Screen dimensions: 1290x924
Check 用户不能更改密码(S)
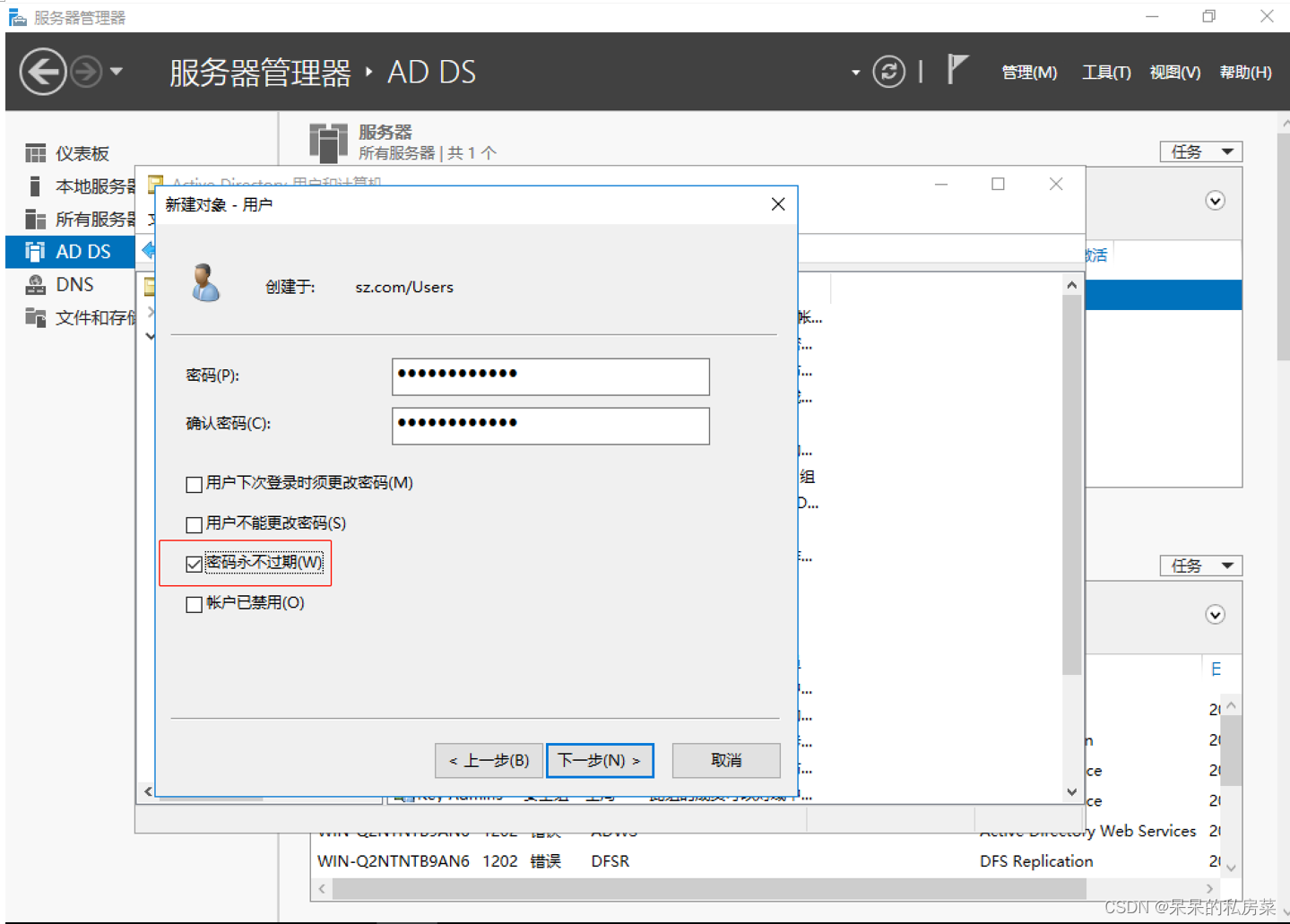pos(194,524)
